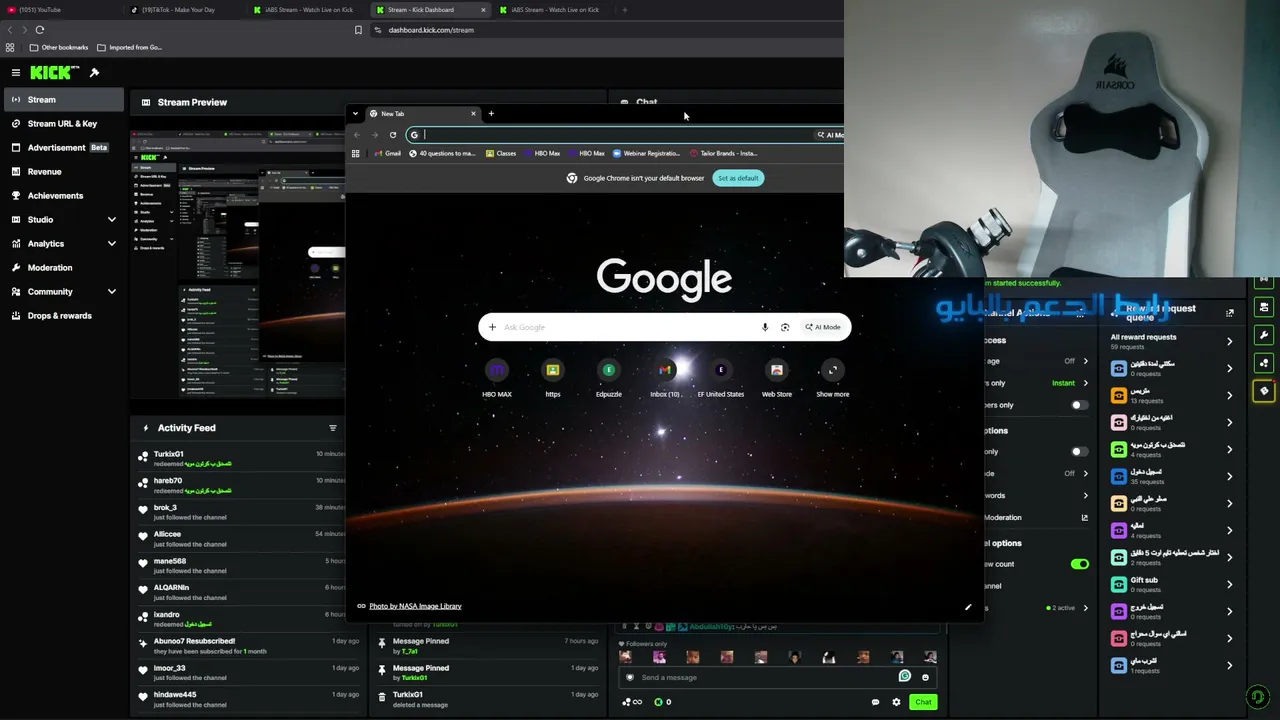Open Achievements in the sidebar
This screenshot has width=1280, height=720.
(62, 196)
